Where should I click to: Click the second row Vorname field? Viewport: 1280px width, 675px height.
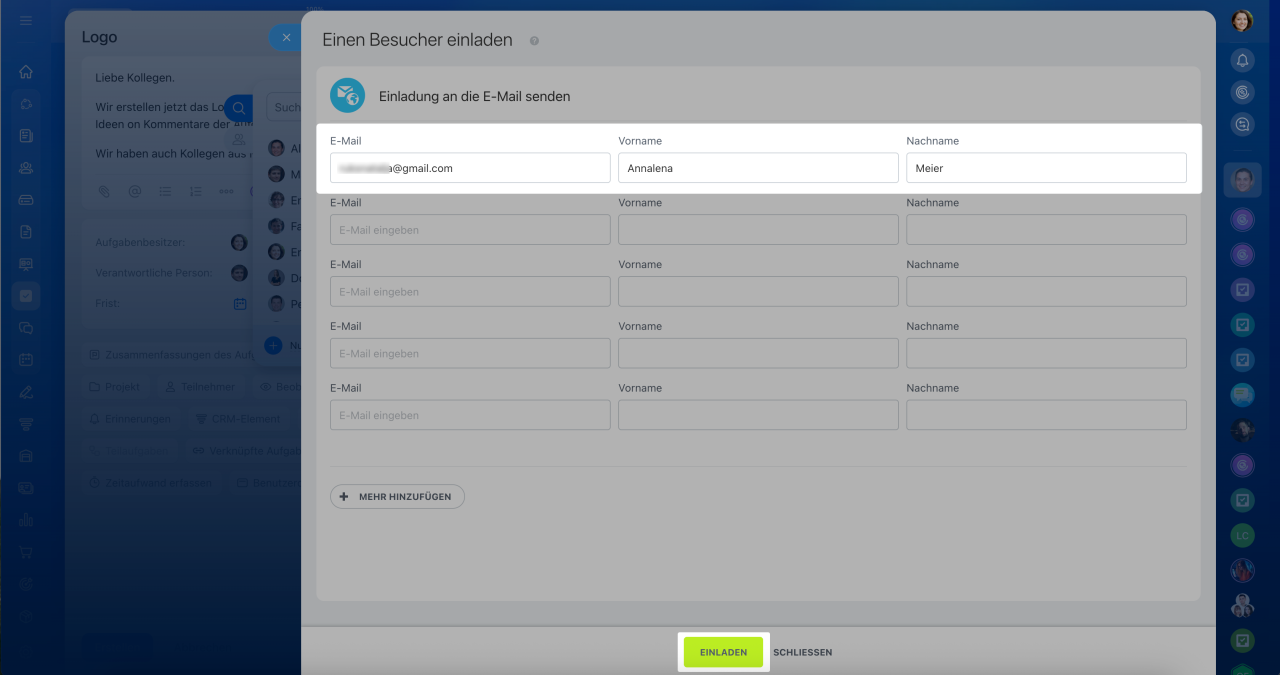pyautogui.click(x=758, y=230)
